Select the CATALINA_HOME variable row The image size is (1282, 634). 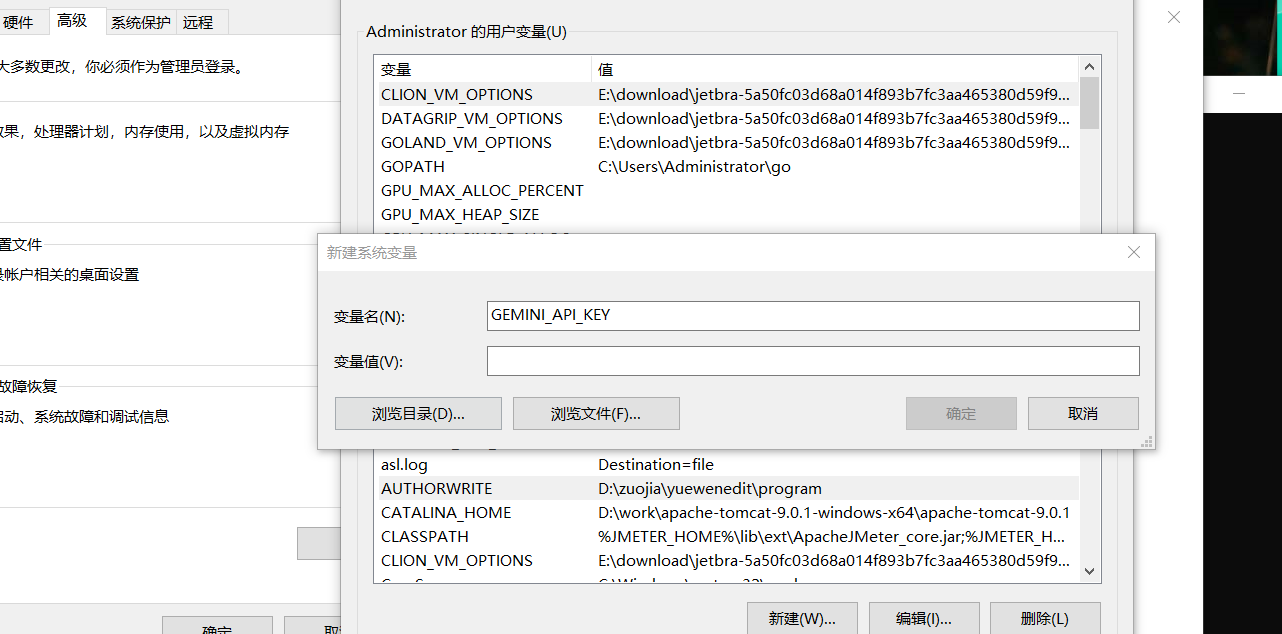pos(500,512)
